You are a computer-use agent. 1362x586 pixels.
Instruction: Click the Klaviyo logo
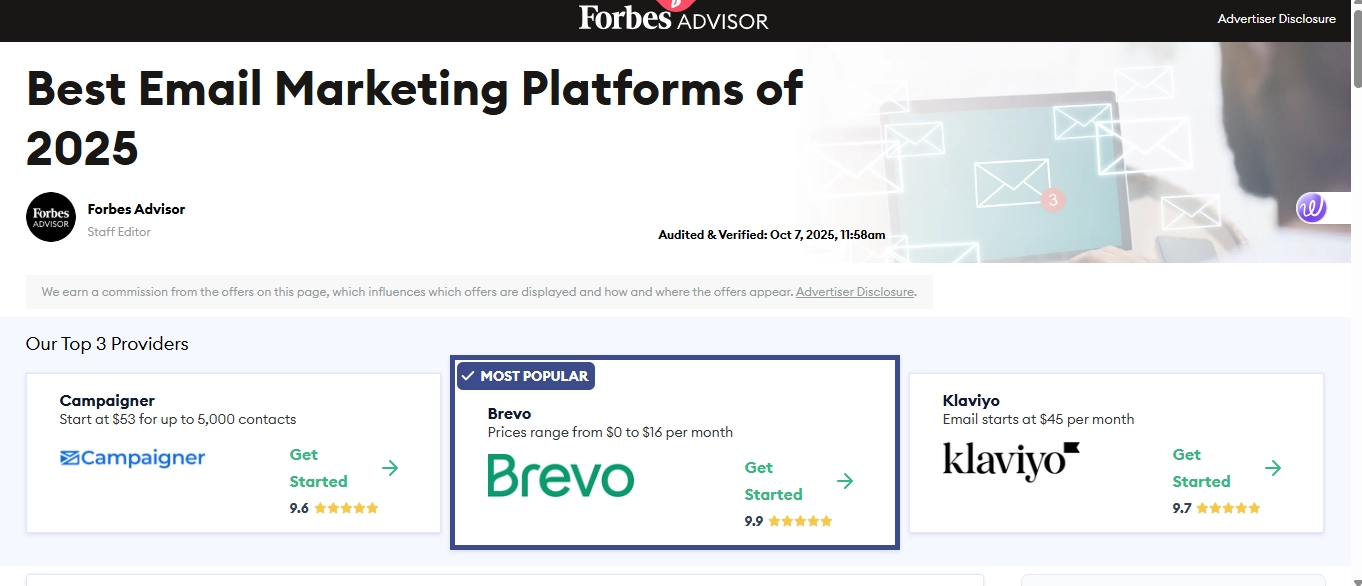[1011, 461]
